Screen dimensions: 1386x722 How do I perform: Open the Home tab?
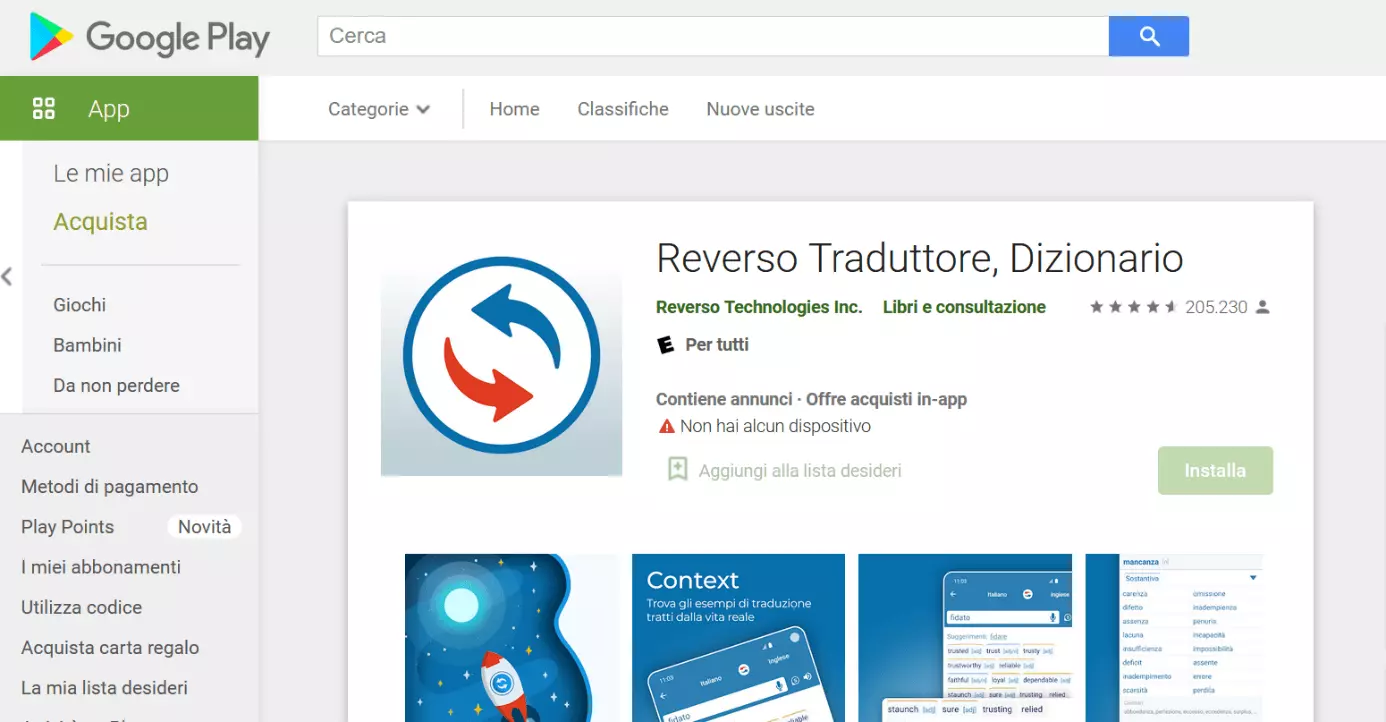click(514, 109)
